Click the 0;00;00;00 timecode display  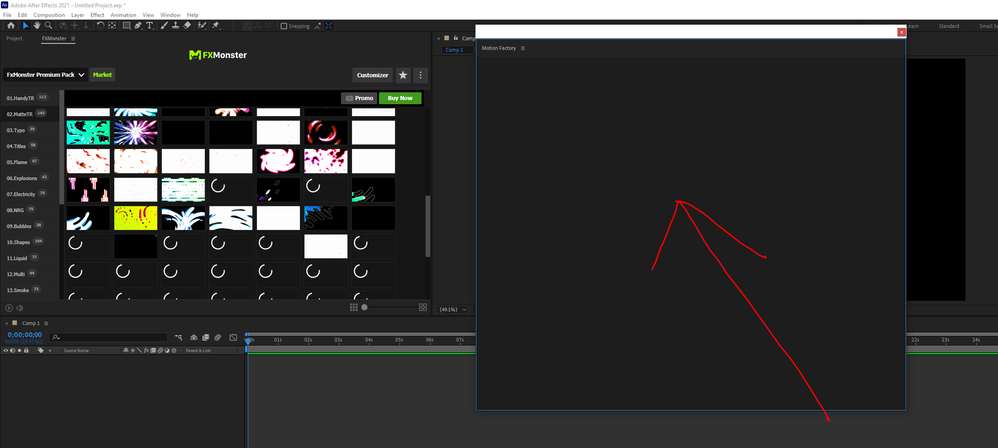pos(24,334)
